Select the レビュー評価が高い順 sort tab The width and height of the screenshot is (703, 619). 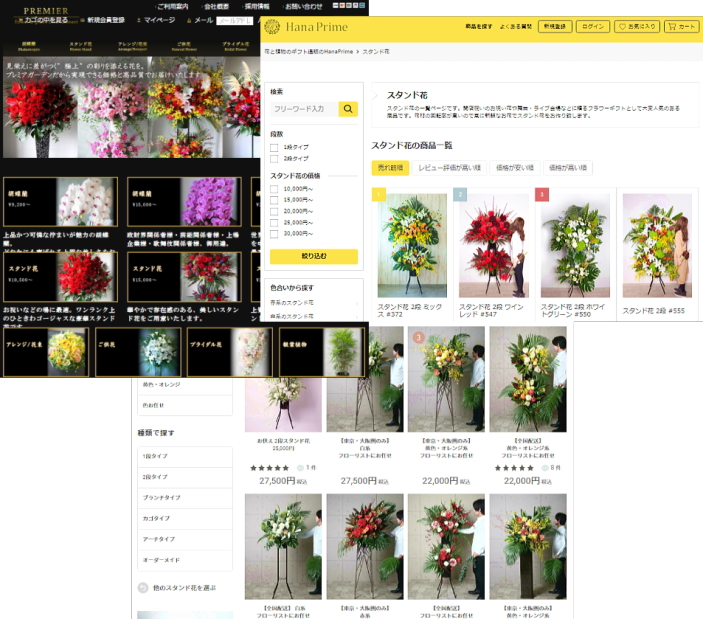point(449,168)
